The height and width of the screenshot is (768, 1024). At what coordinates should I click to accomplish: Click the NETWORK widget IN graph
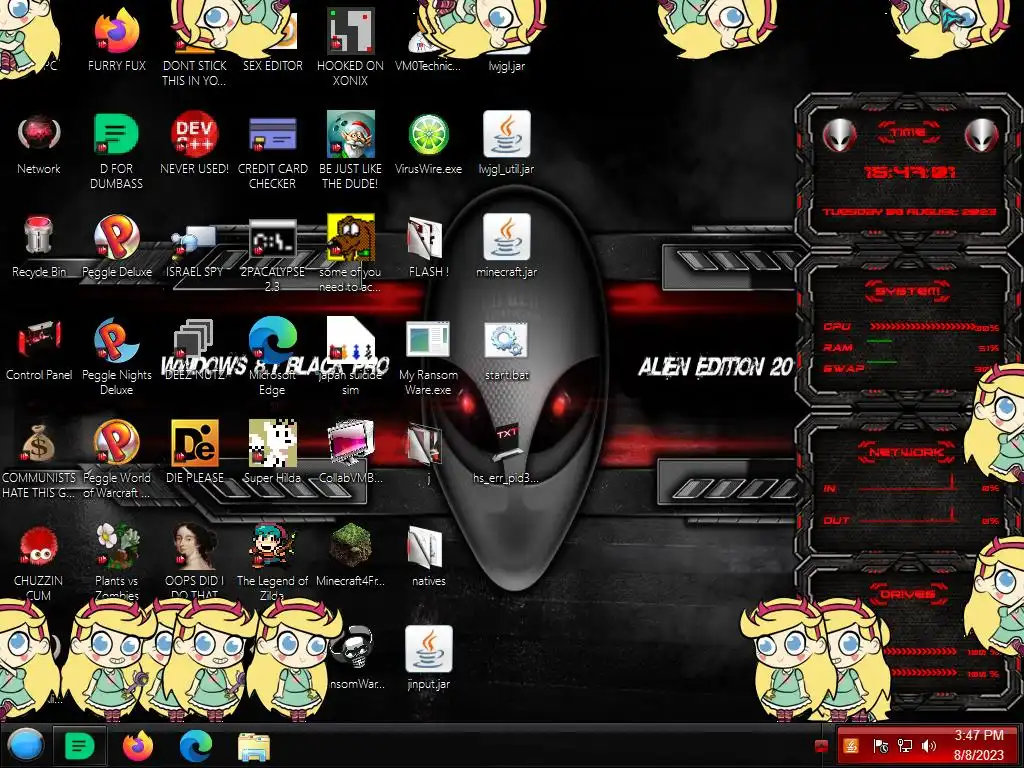pyautogui.click(x=910, y=484)
